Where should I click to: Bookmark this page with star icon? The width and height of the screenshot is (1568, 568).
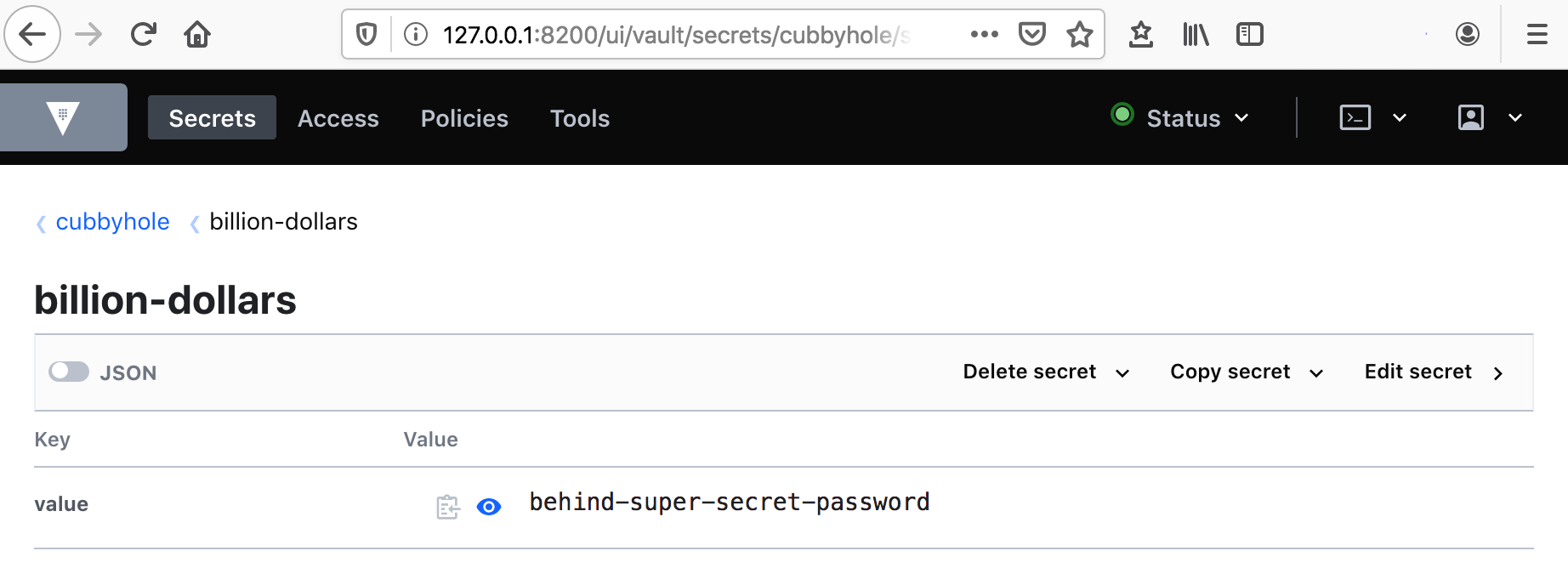coord(1079,35)
